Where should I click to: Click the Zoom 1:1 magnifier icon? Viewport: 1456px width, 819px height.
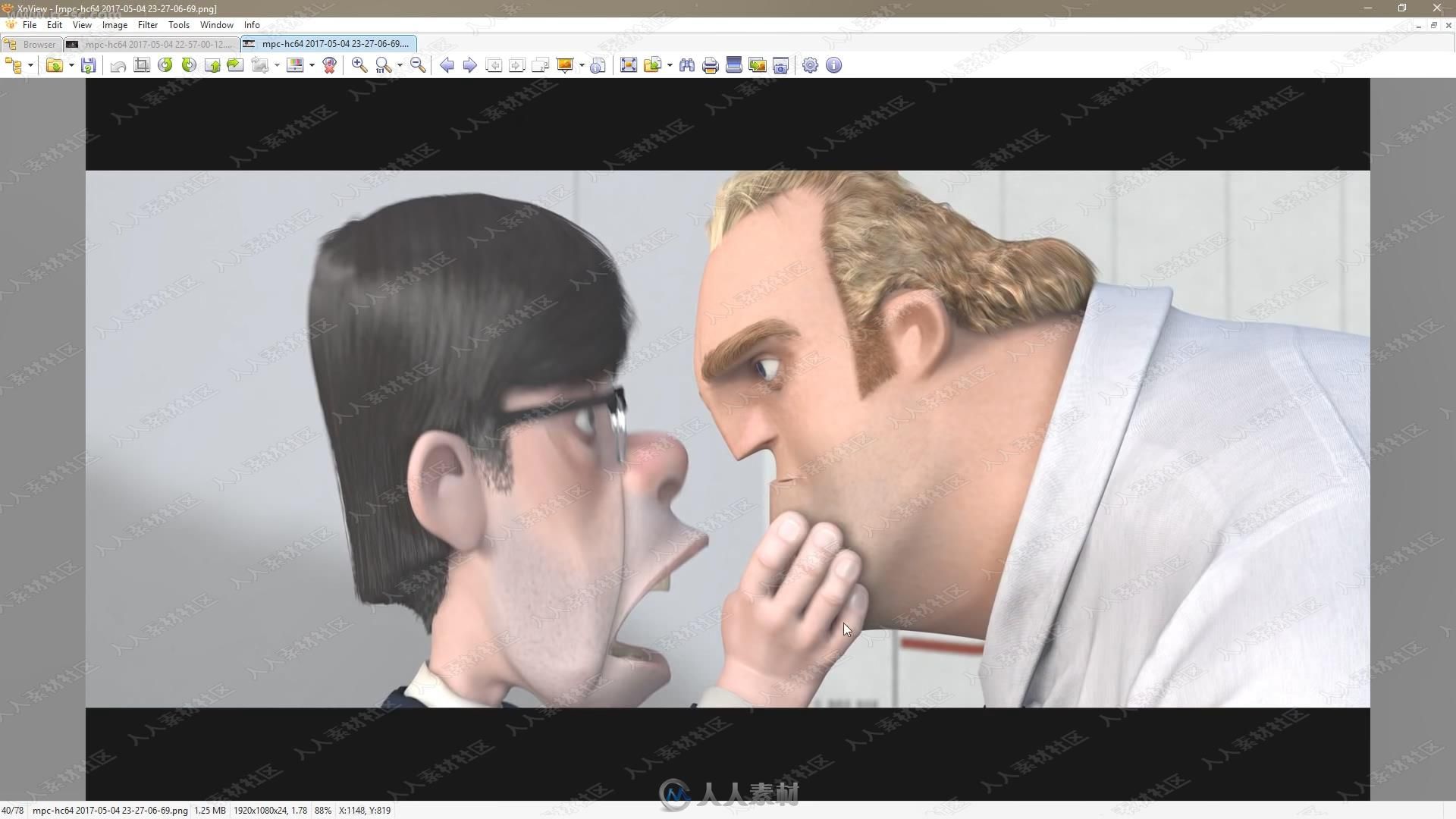click(x=384, y=65)
